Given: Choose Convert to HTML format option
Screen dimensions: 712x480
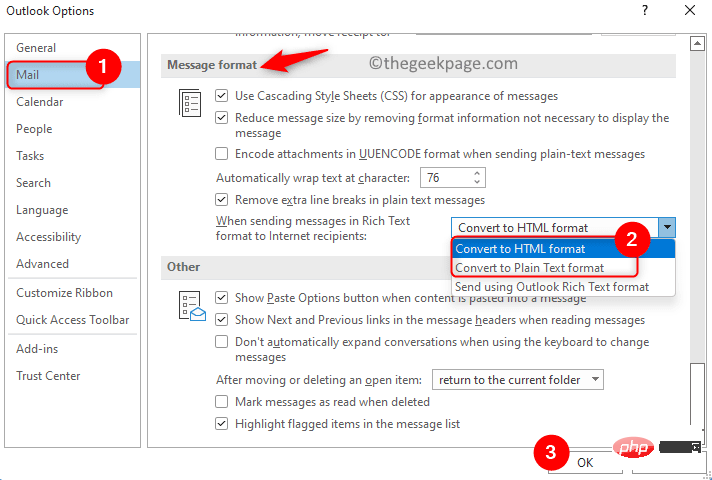Looking at the screenshot, I should pos(563,249).
